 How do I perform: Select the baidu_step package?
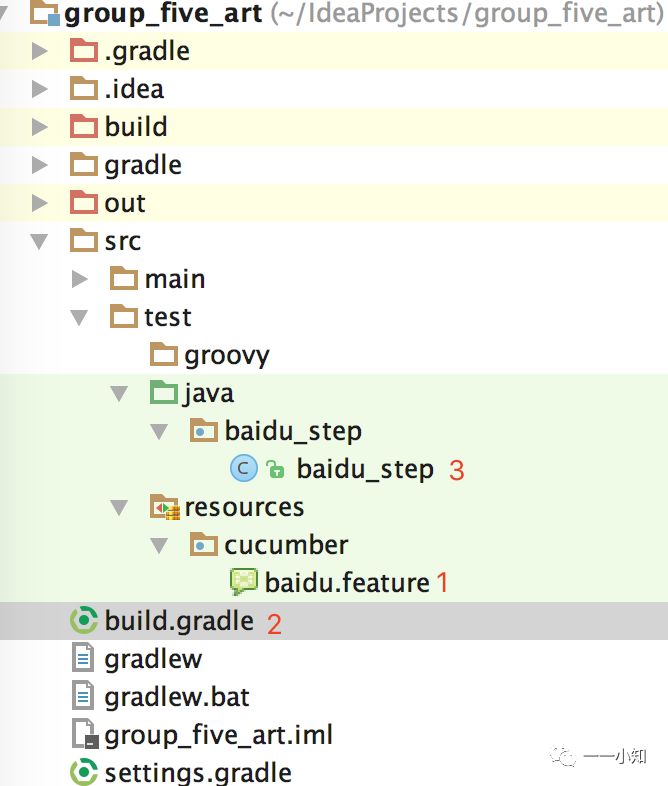pyautogui.click(x=292, y=431)
